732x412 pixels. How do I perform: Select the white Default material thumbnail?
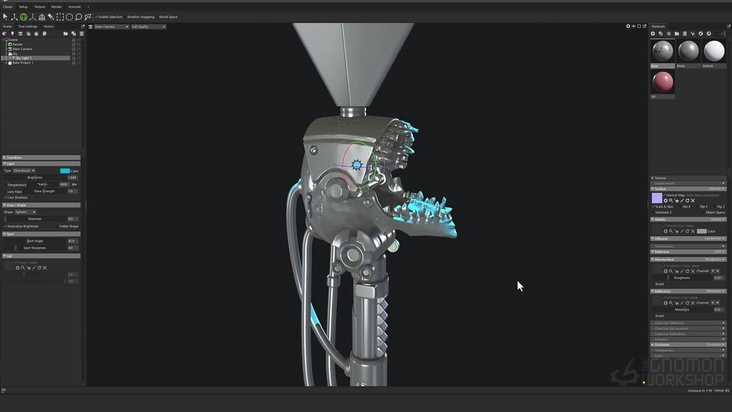tap(714, 51)
